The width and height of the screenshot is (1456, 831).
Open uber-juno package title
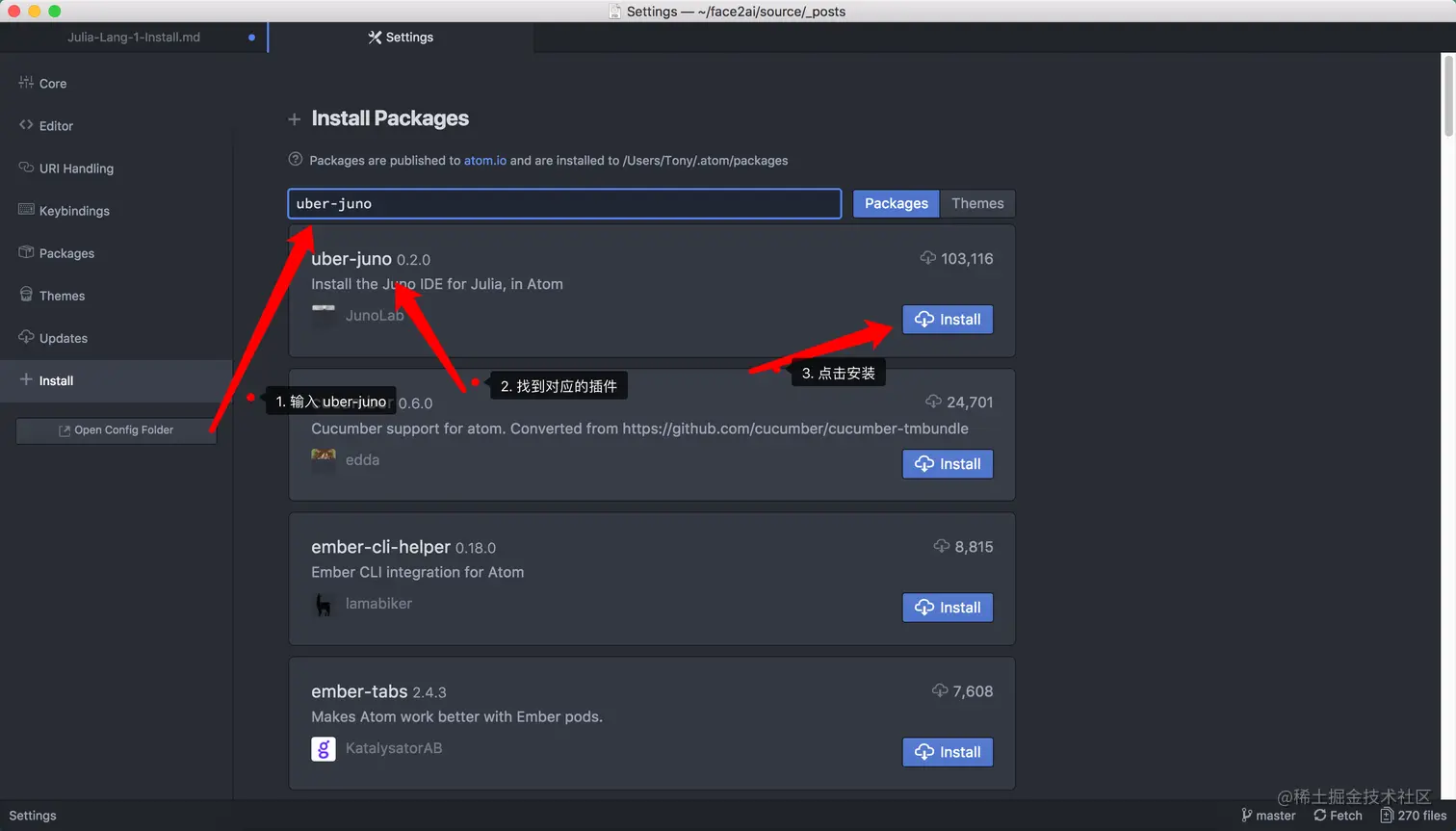351,259
